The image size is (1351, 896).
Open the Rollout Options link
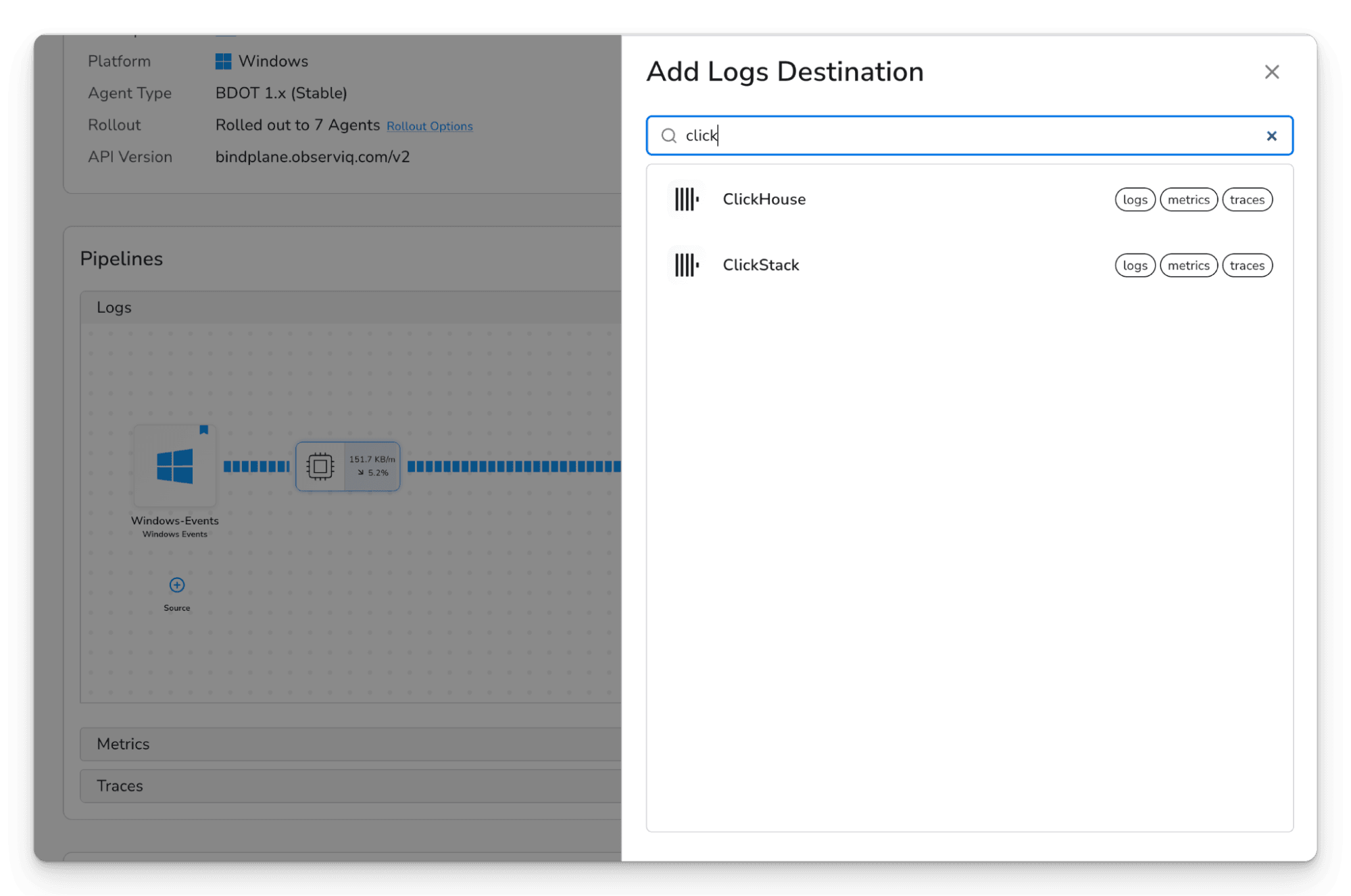click(429, 126)
